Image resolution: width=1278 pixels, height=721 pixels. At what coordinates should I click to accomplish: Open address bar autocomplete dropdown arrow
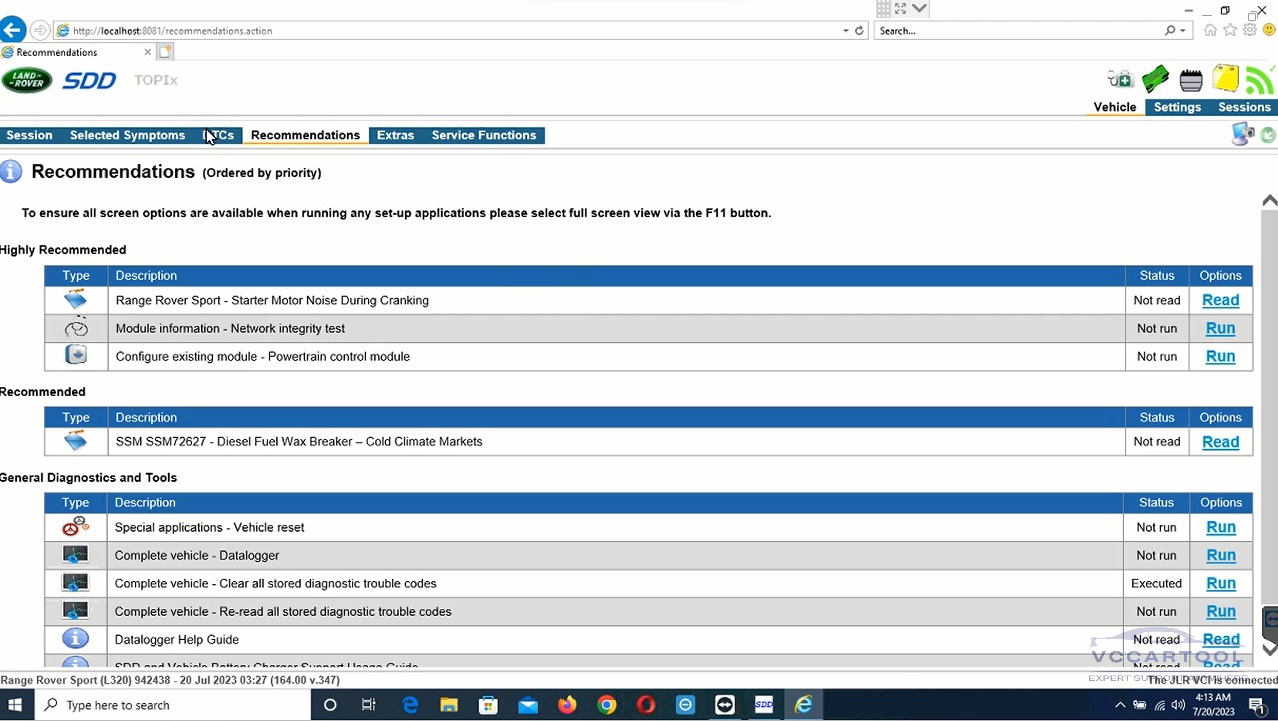(846, 31)
